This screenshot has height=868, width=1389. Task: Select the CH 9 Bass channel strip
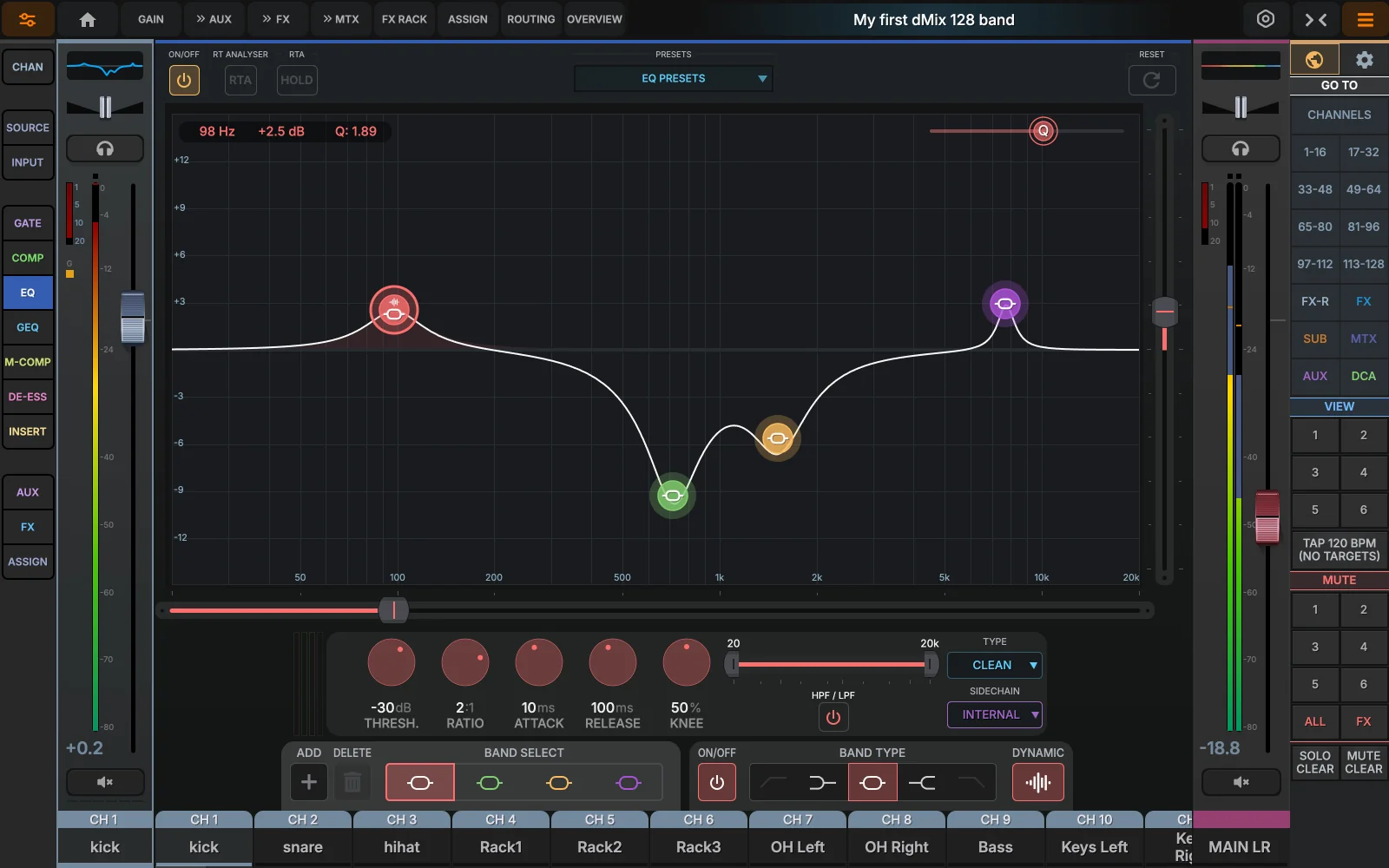(x=996, y=838)
